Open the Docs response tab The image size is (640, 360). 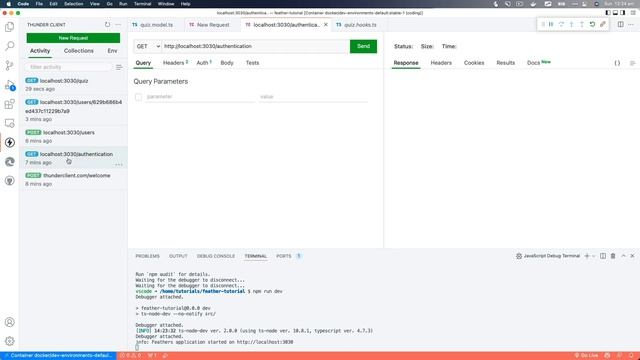pyautogui.click(x=538, y=63)
